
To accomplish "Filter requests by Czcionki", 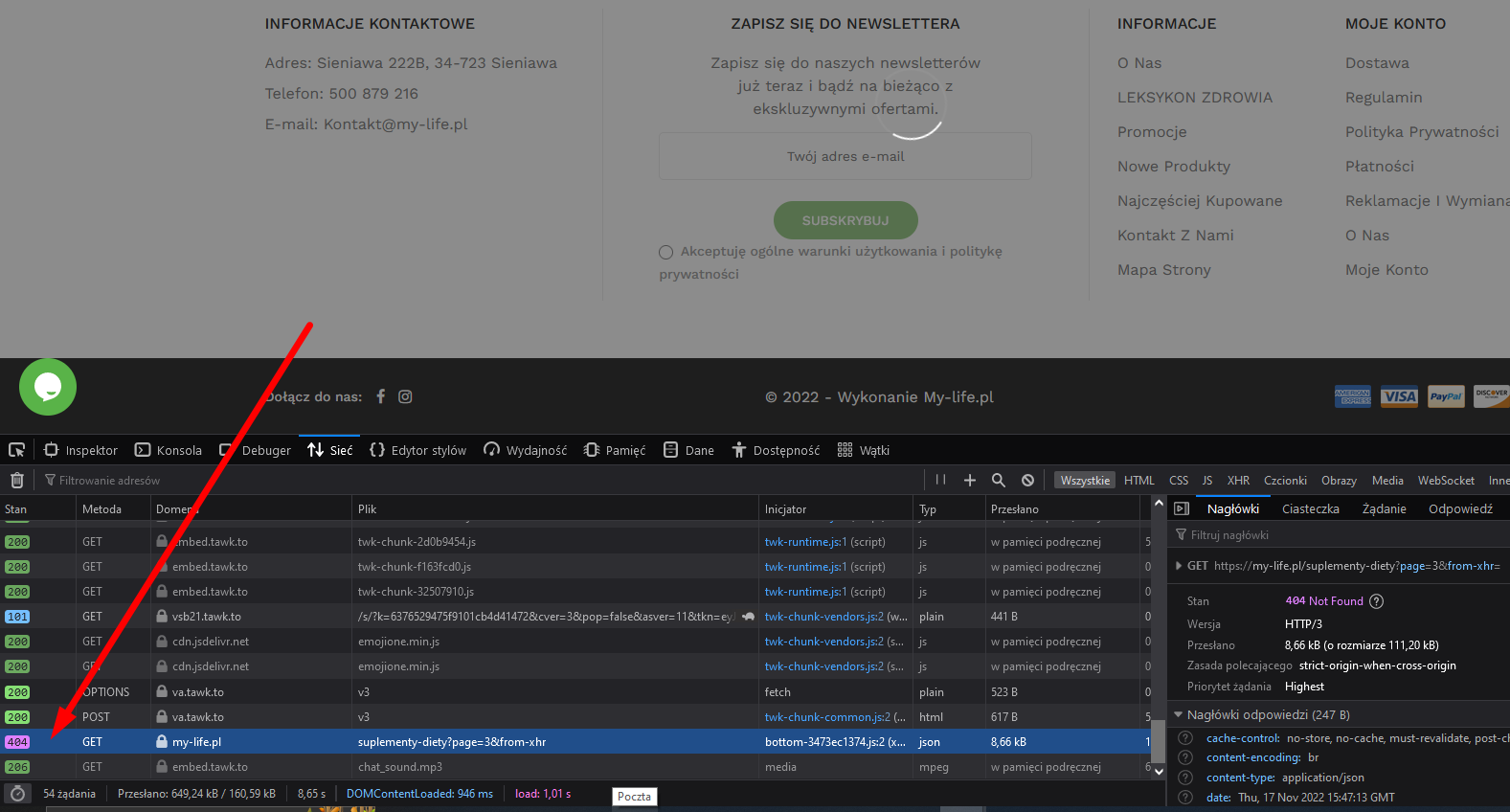I will tap(1285, 481).
